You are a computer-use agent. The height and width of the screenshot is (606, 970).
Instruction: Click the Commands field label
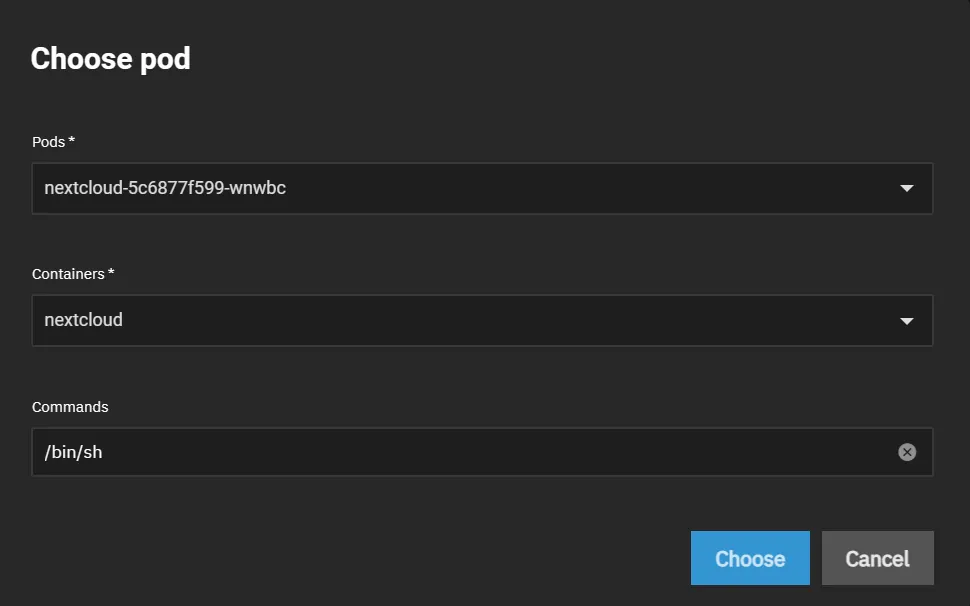point(70,406)
